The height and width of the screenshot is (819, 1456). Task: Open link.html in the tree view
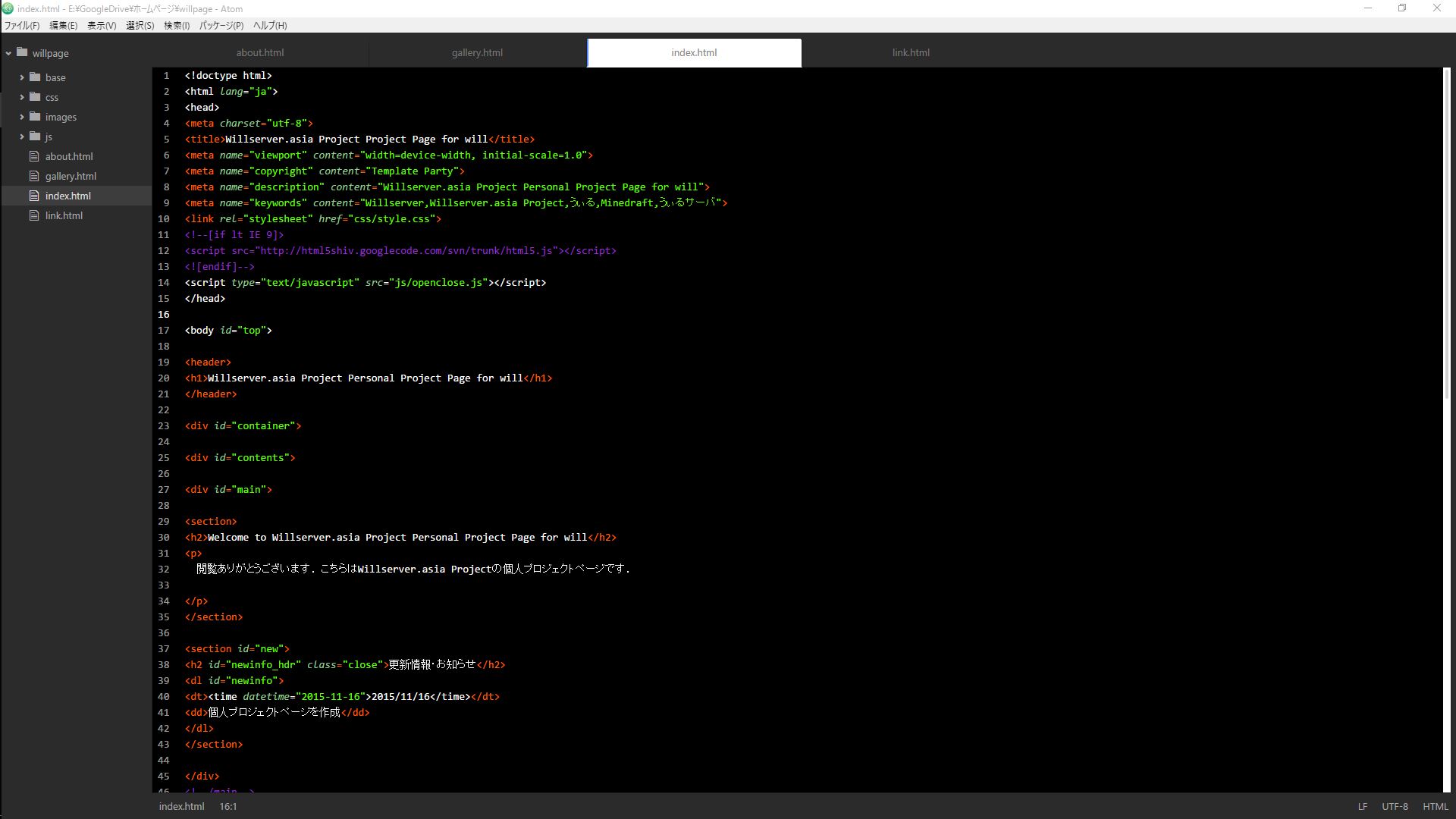click(64, 215)
